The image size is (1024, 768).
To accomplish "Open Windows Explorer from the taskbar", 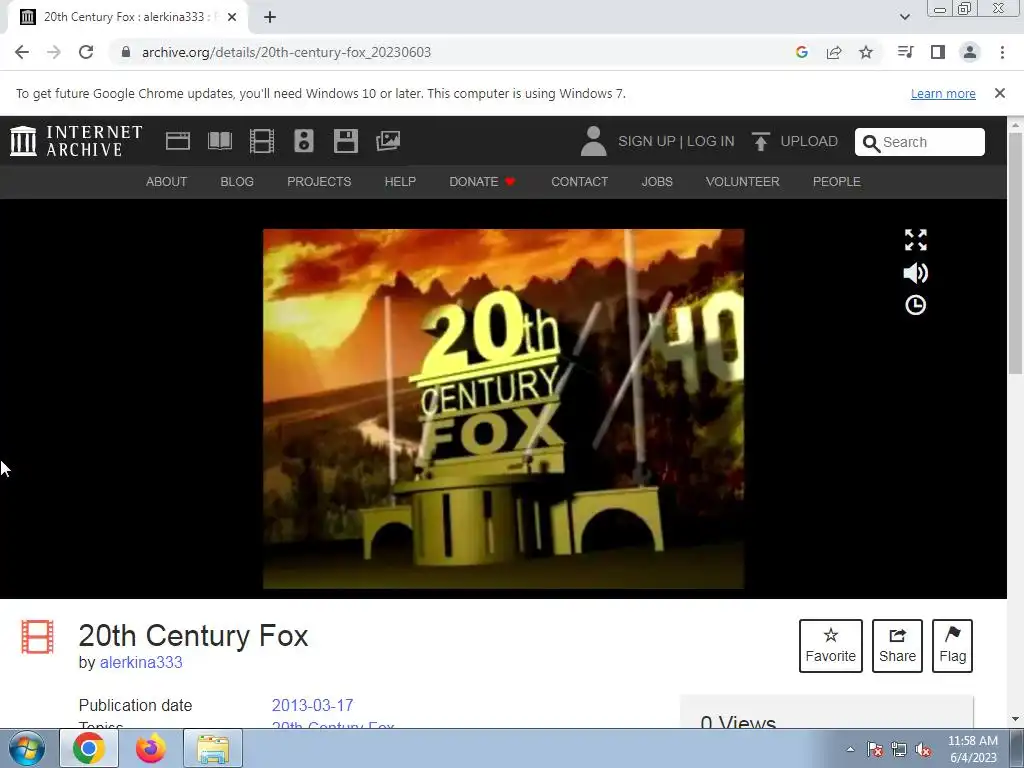I will 213,748.
